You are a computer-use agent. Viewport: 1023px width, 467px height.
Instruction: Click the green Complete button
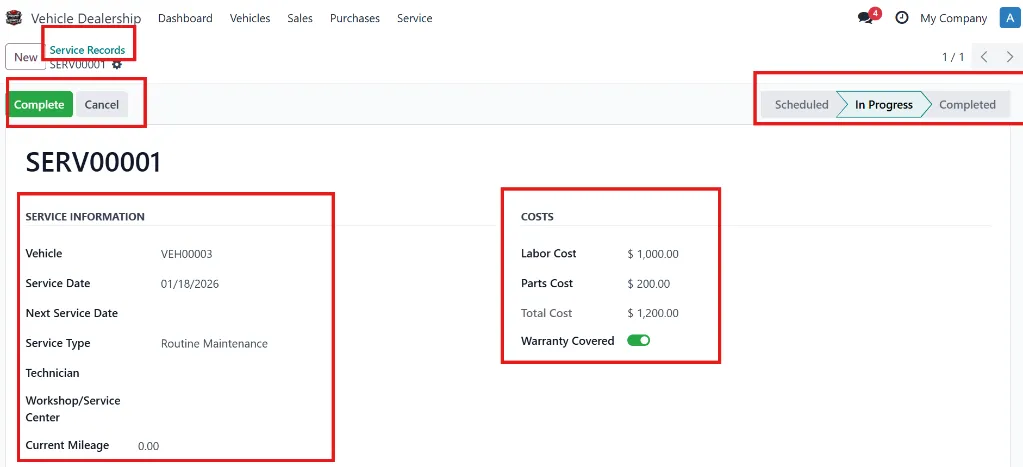pos(39,104)
